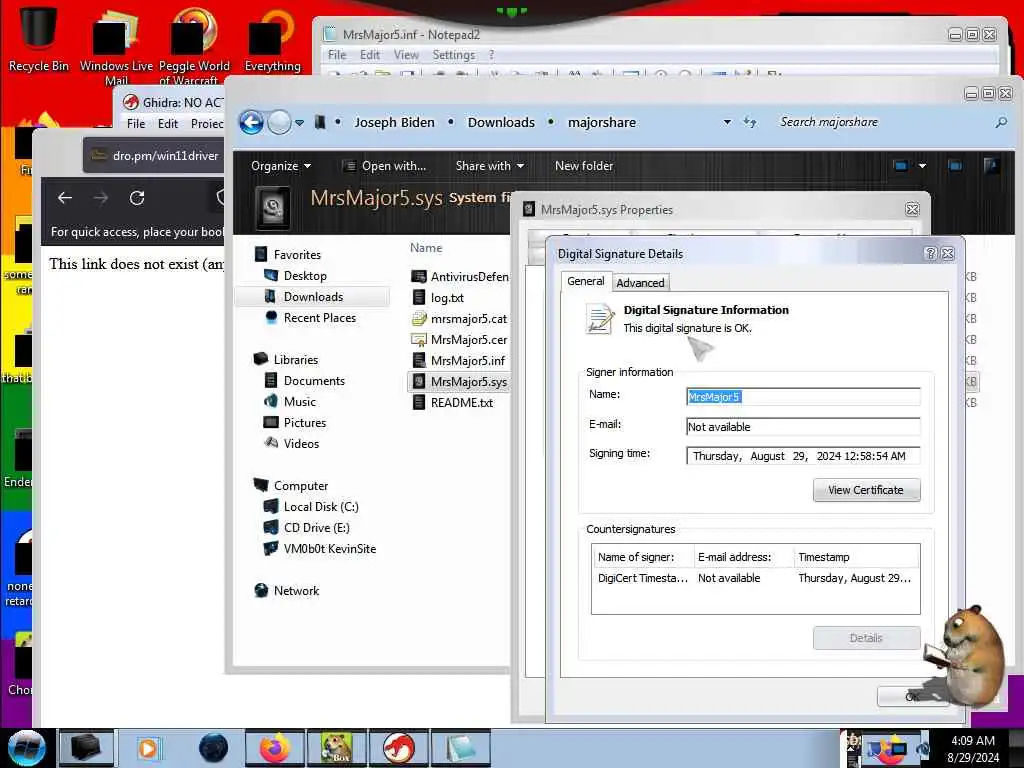This screenshot has width=1024, height=768.
Task: Select Joseph Biden in the address bar
Action: coord(394,122)
